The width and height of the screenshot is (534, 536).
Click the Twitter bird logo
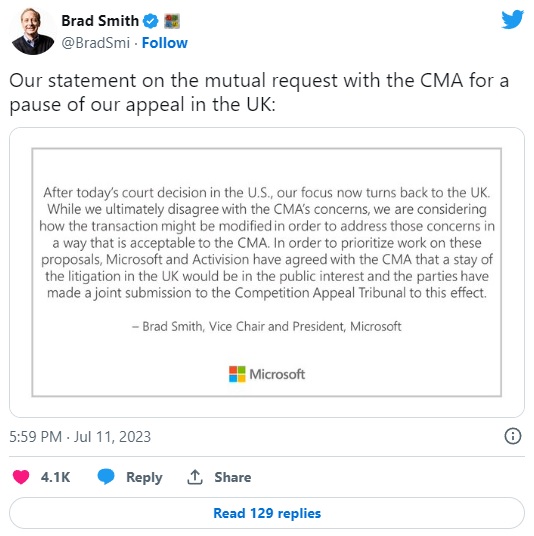512,19
